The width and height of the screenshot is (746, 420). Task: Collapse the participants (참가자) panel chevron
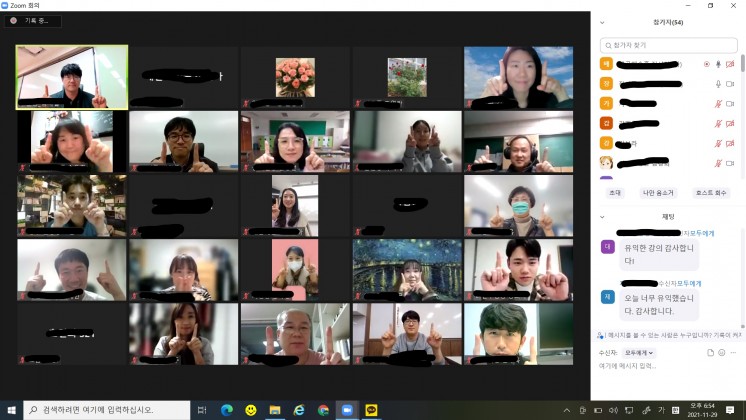602,22
